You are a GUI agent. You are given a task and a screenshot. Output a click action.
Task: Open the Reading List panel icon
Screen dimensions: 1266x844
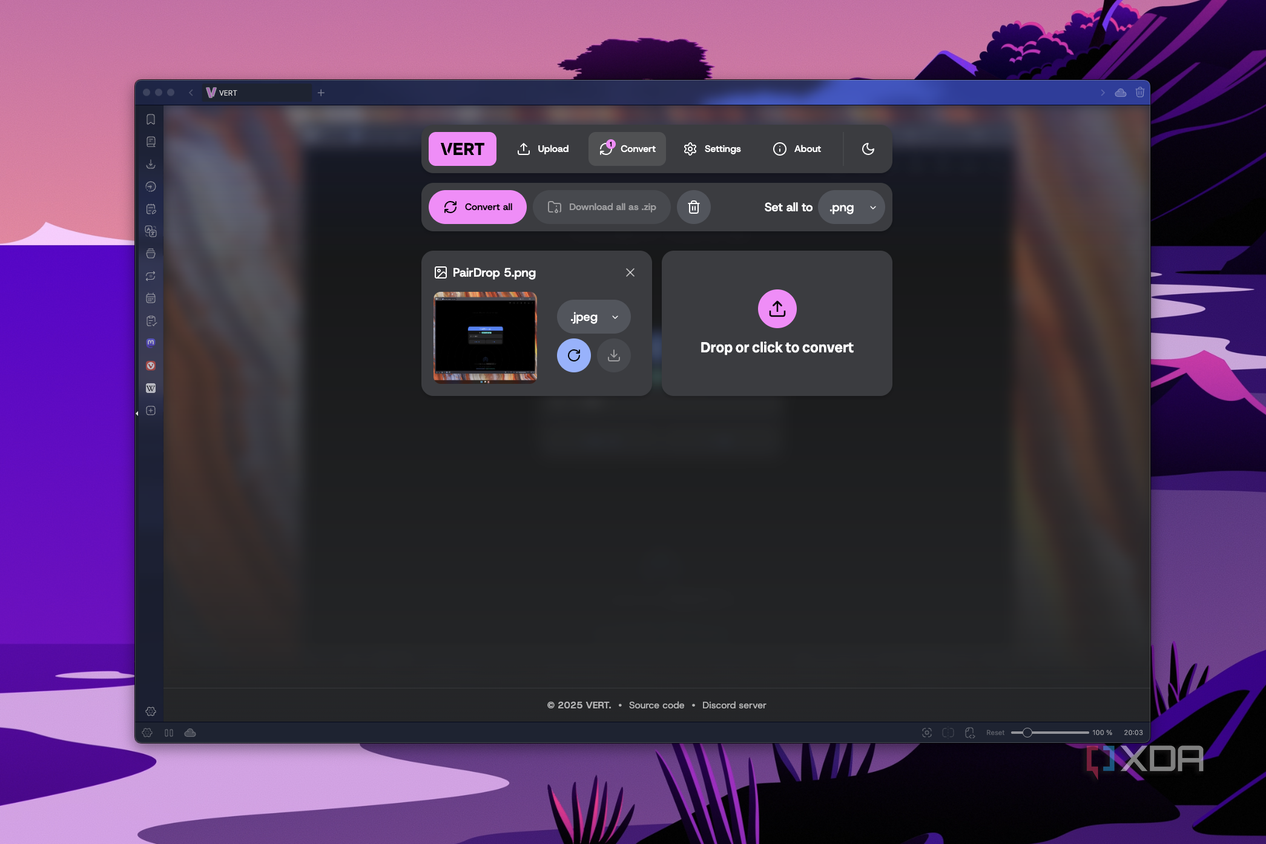151,142
